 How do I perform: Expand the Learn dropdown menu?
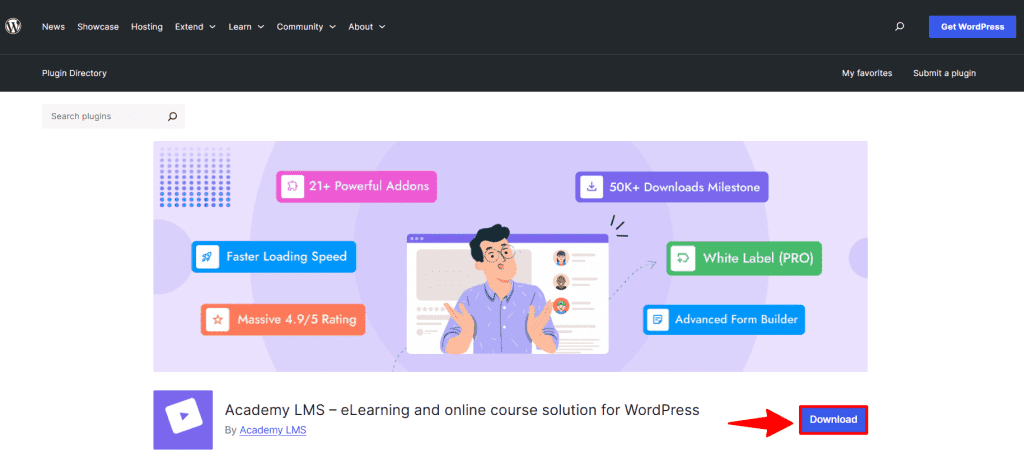tap(246, 27)
